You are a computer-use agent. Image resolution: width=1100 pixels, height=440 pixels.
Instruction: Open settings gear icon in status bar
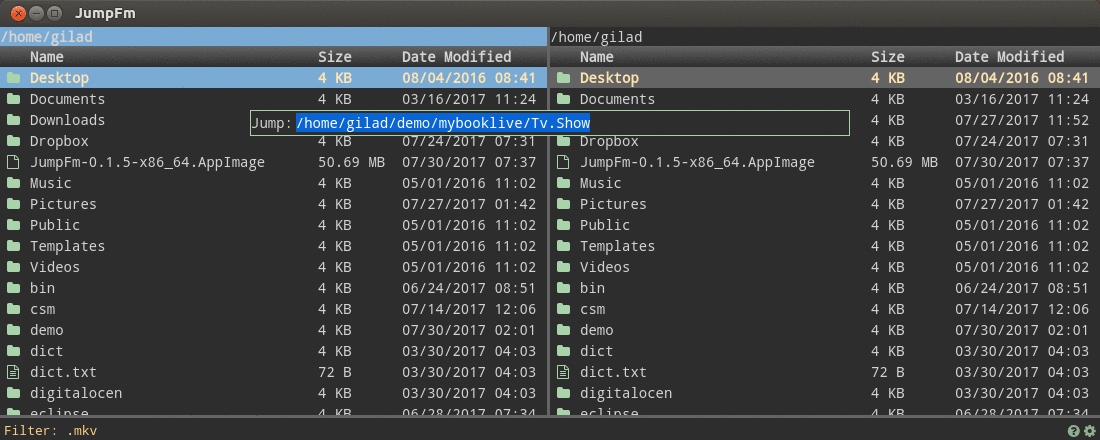[1089, 431]
